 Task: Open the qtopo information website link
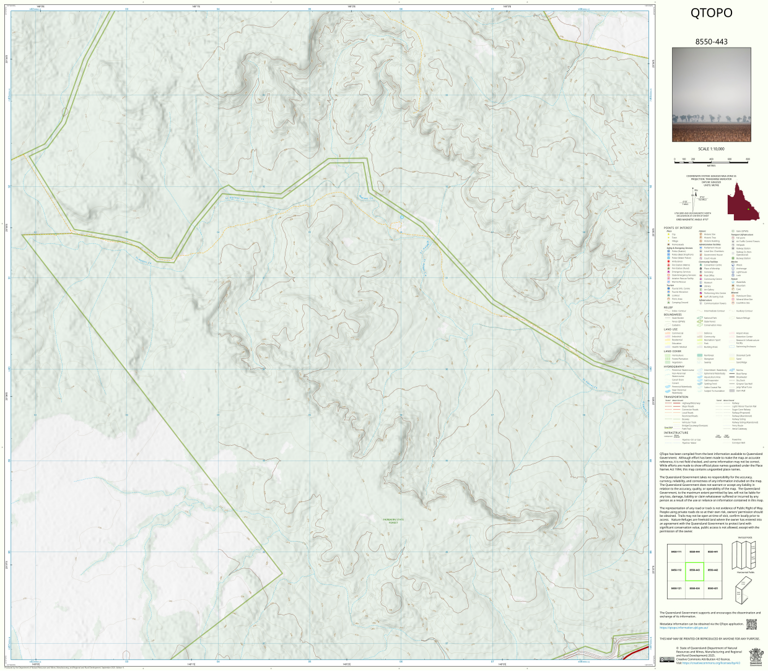[x=682, y=627]
